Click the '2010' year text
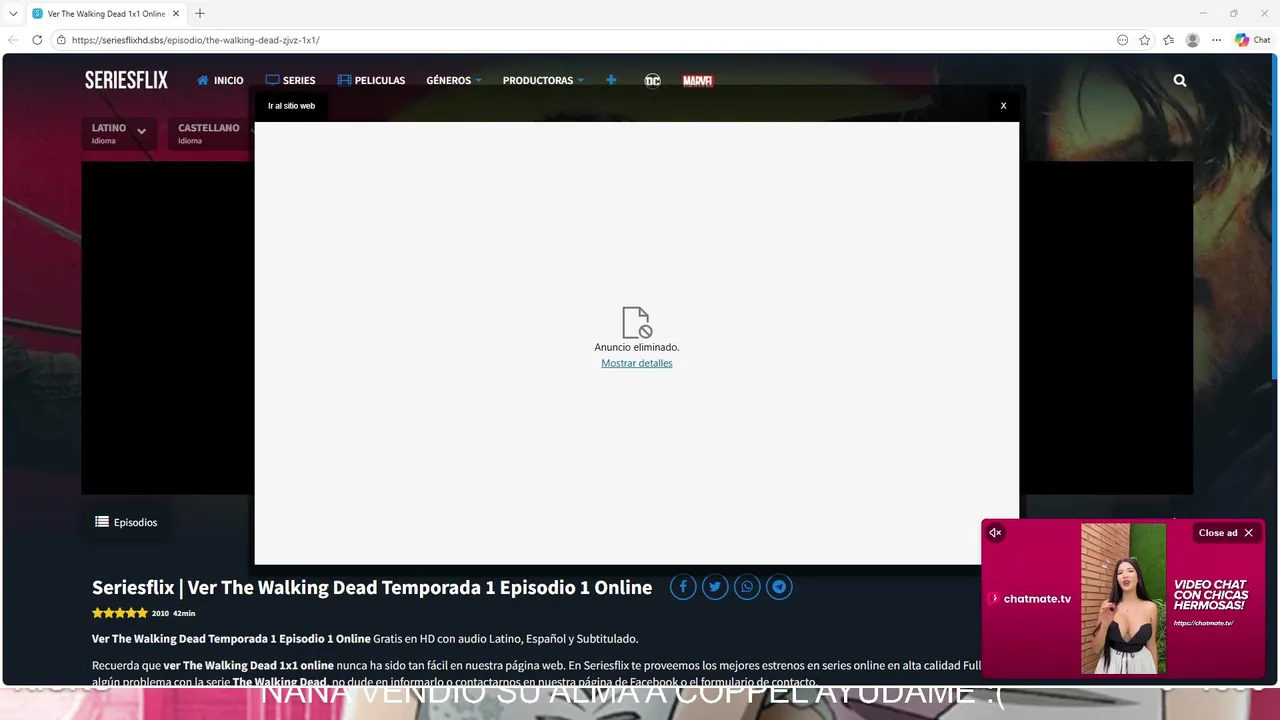 [160, 613]
